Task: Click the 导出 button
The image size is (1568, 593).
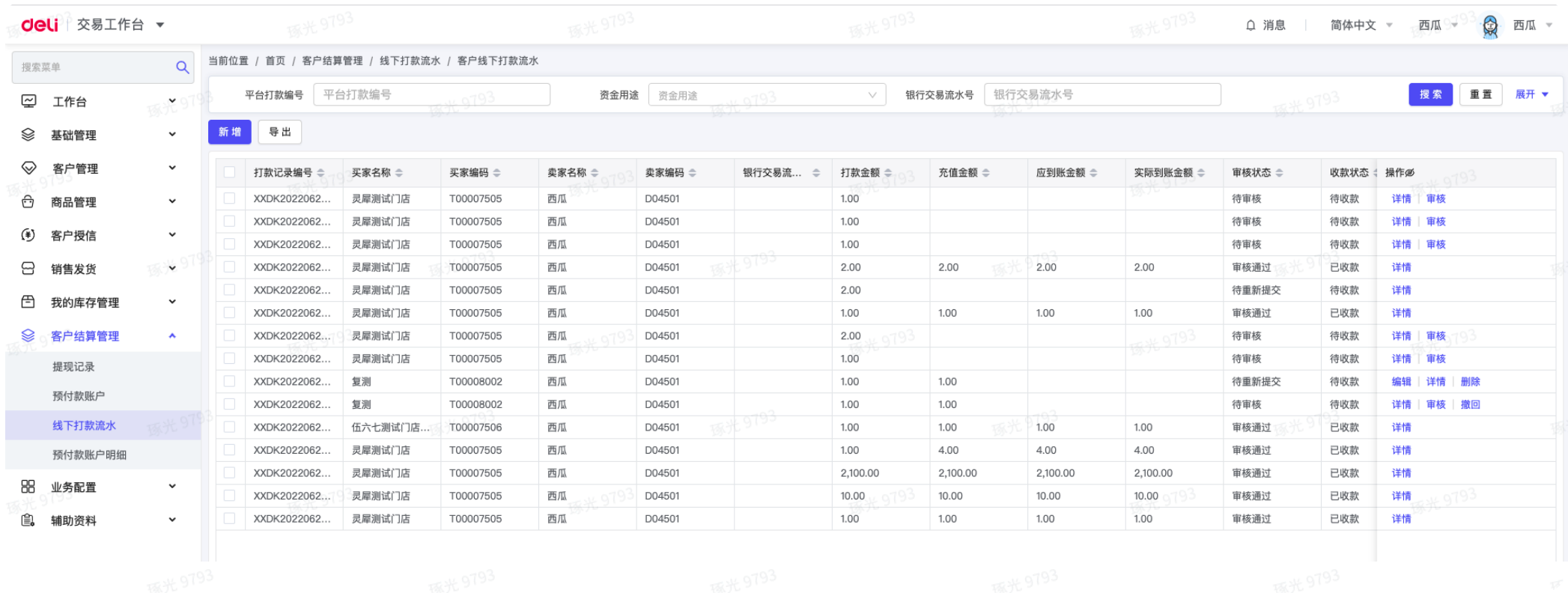Action: (x=280, y=132)
